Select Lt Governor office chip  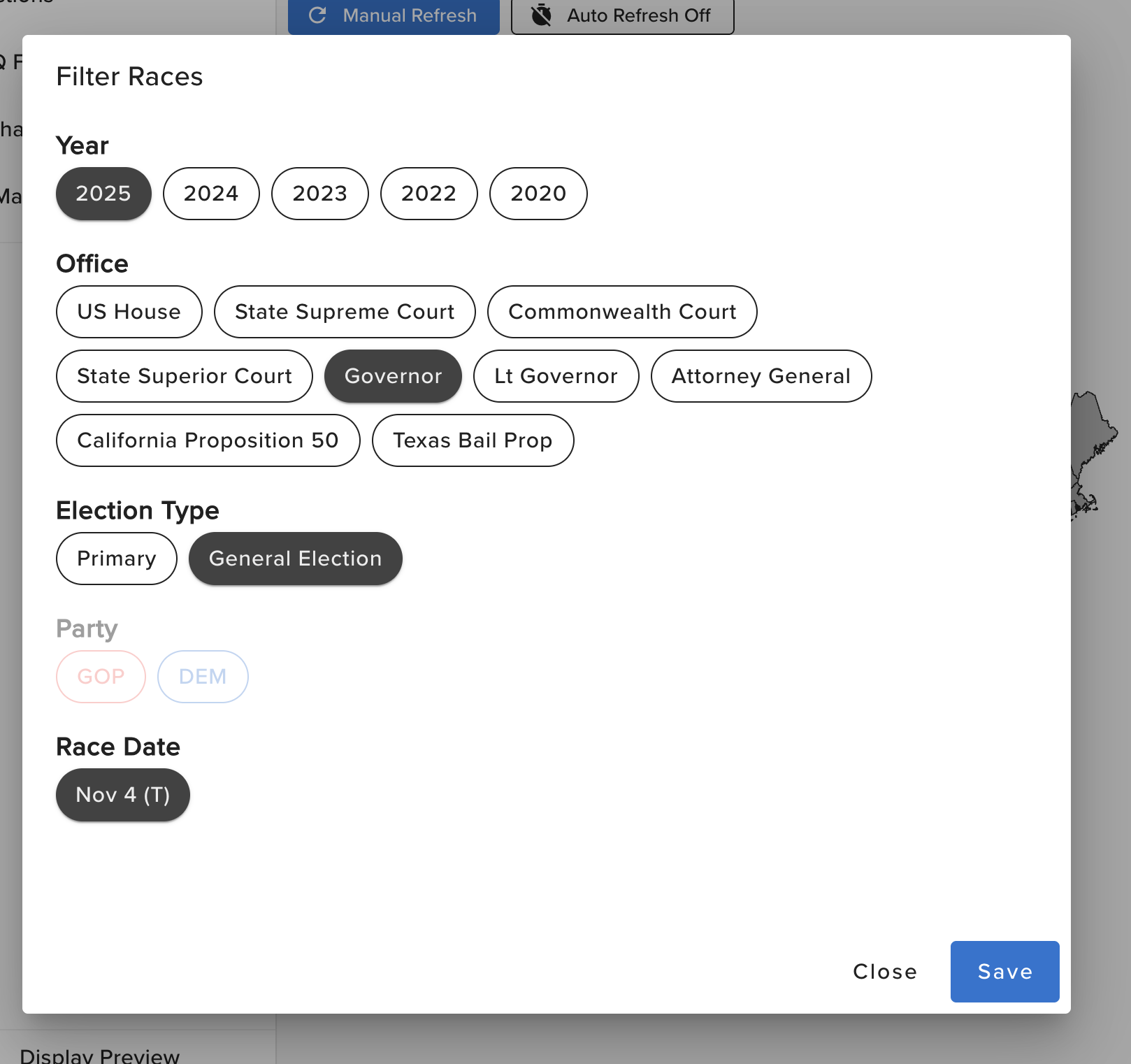(556, 376)
